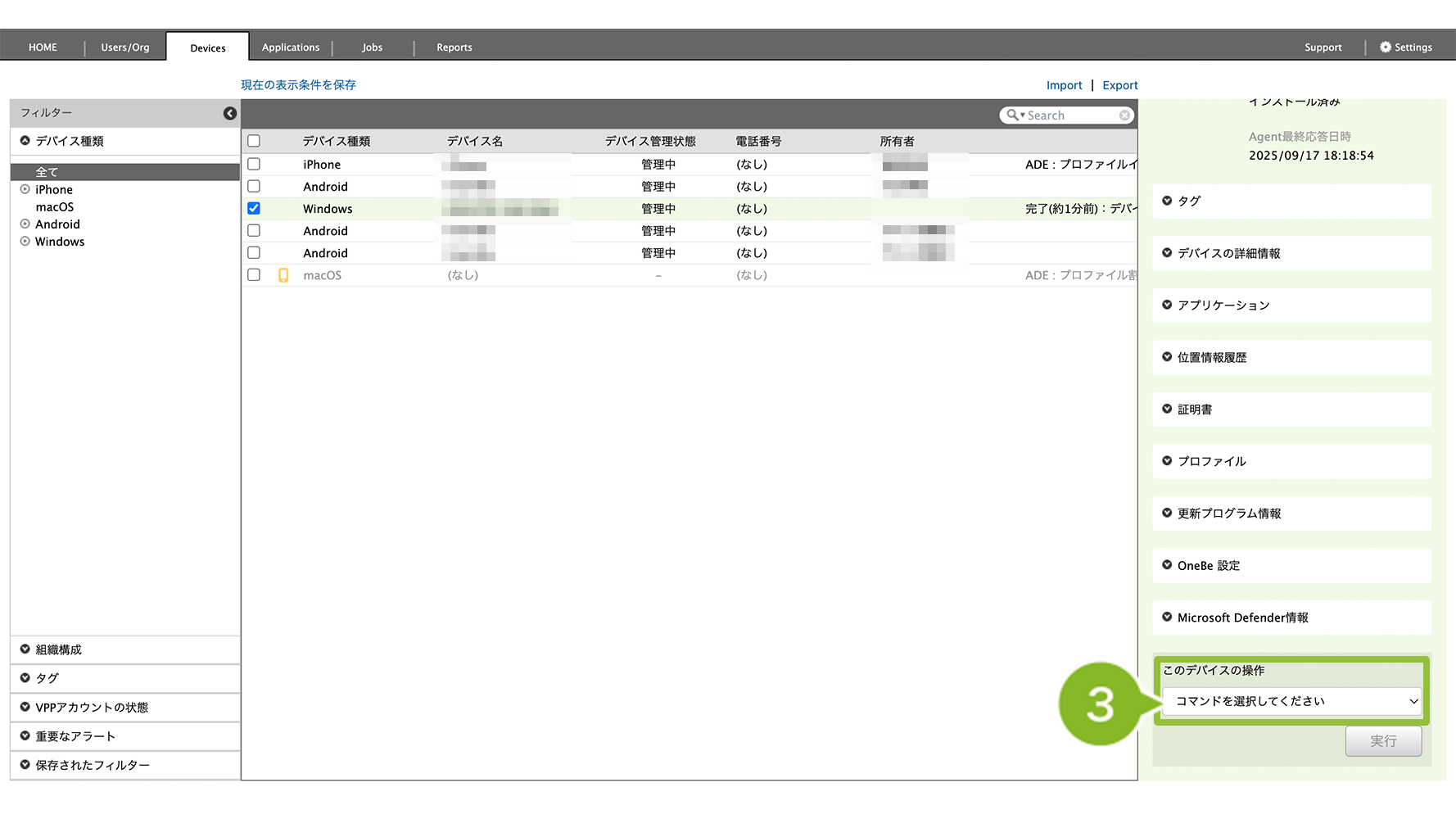The width and height of the screenshot is (1456, 819).
Task: Expand the Android filter node icon
Action: 25,224
